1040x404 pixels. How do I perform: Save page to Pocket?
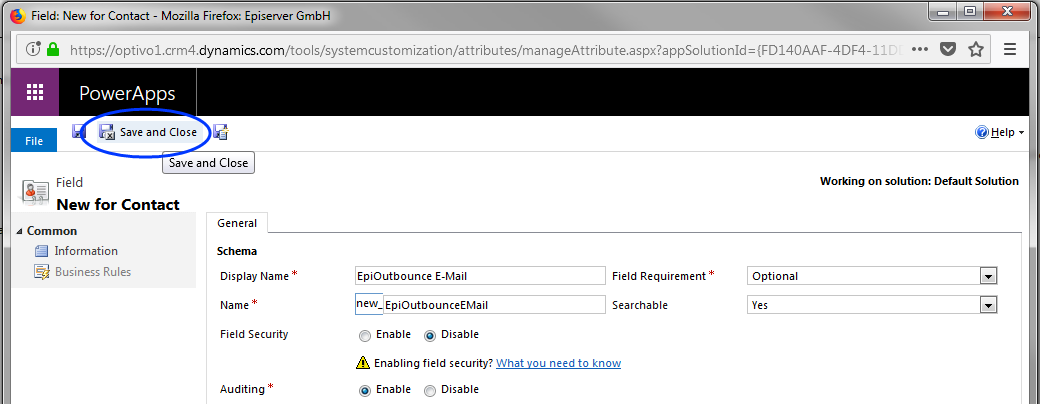tap(948, 49)
